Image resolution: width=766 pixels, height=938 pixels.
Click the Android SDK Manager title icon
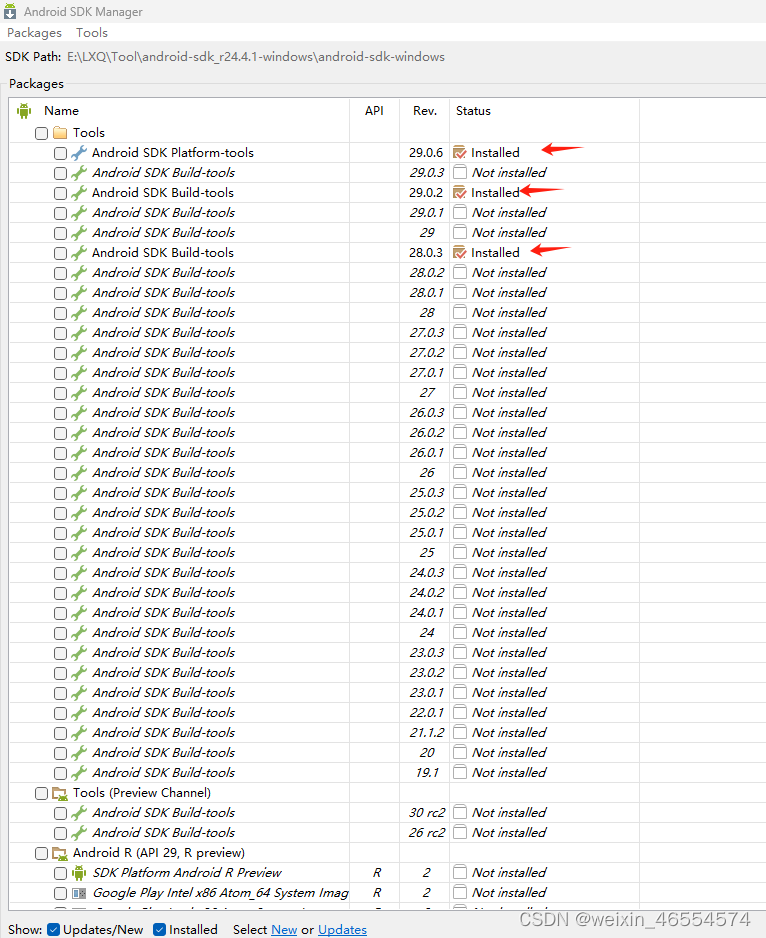[10, 11]
